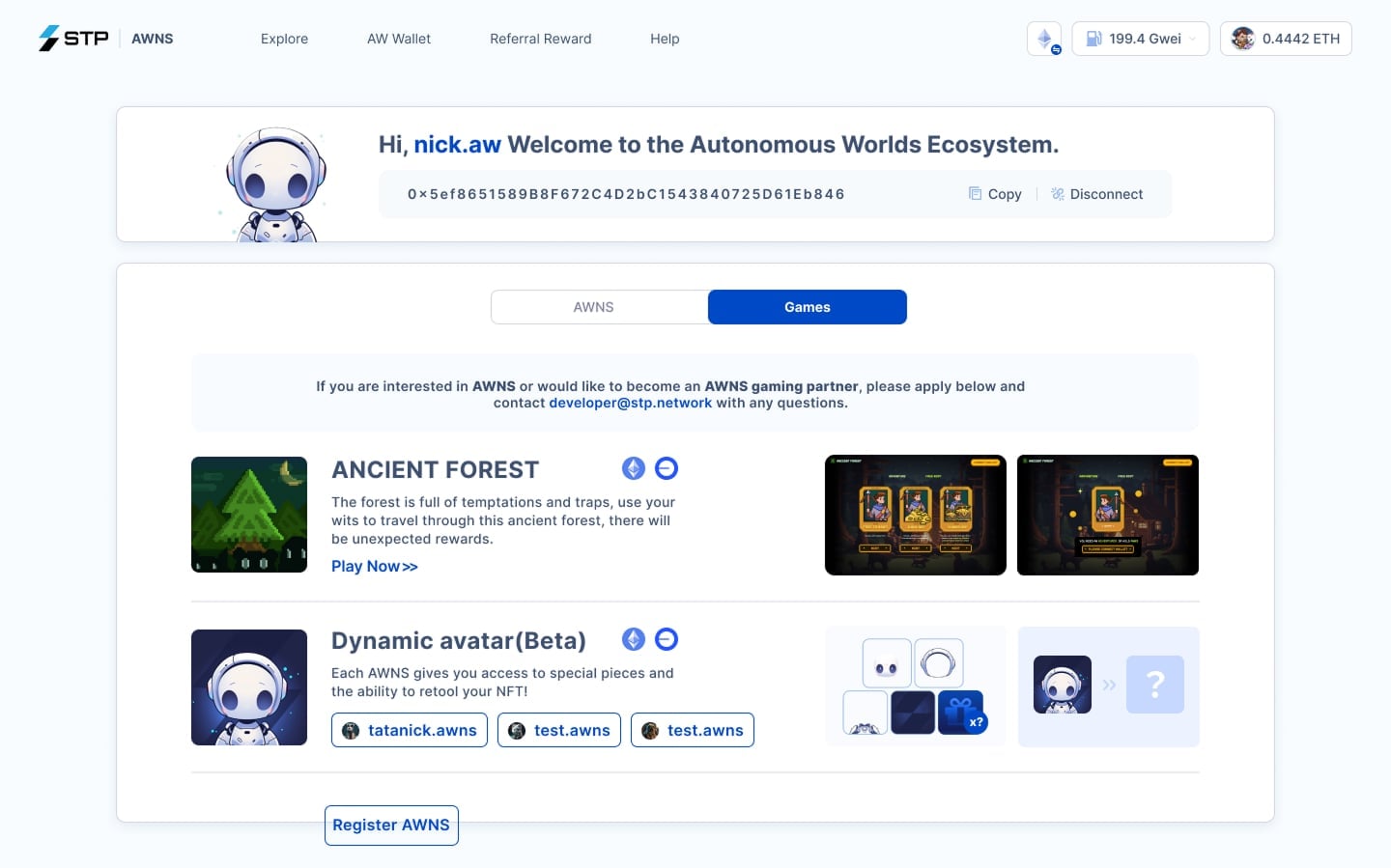
Task: Open the Dynamic avatar robot game thumbnail
Action: click(x=249, y=687)
